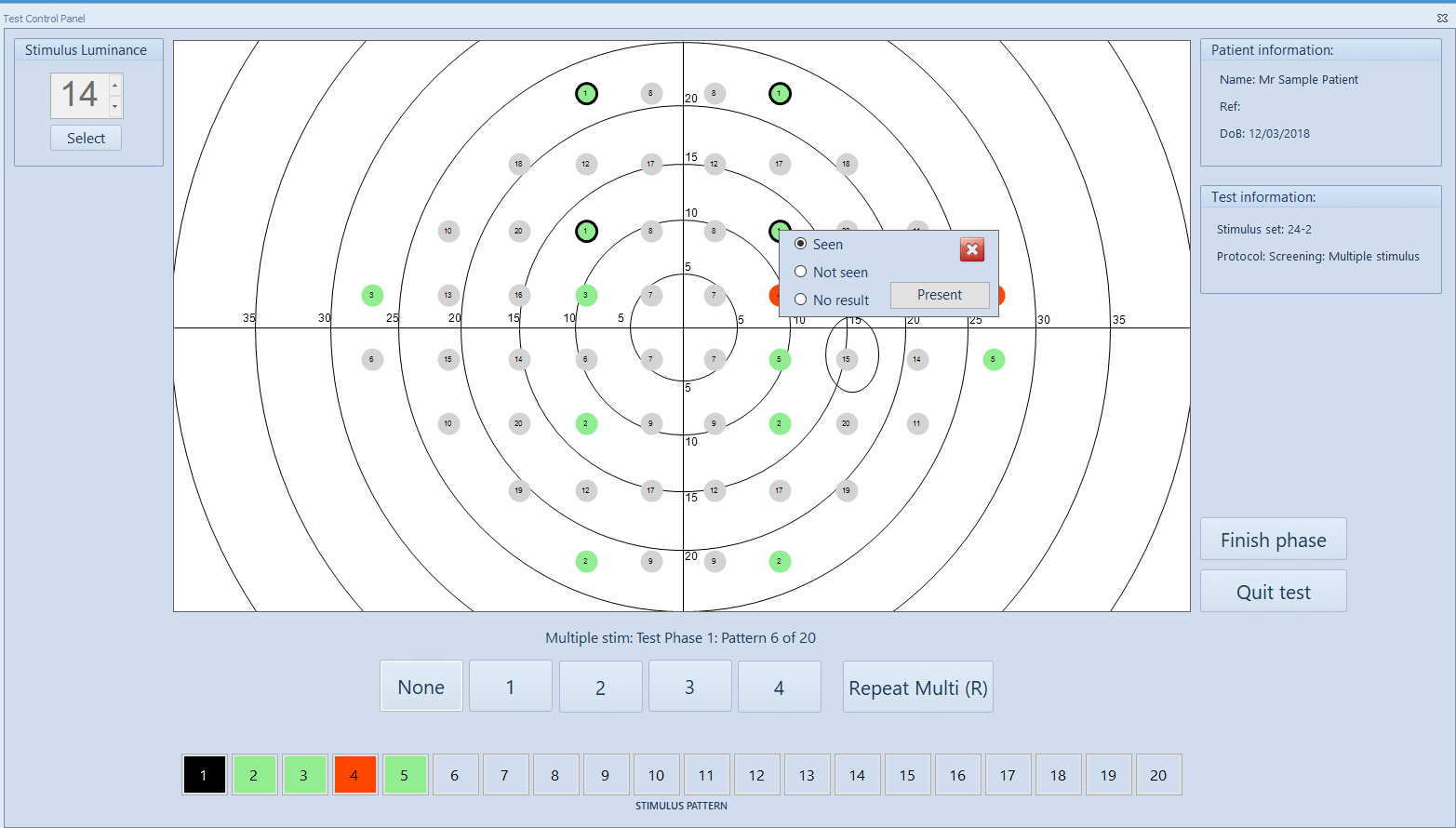Click the Finish phase button

click(x=1273, y=540)
